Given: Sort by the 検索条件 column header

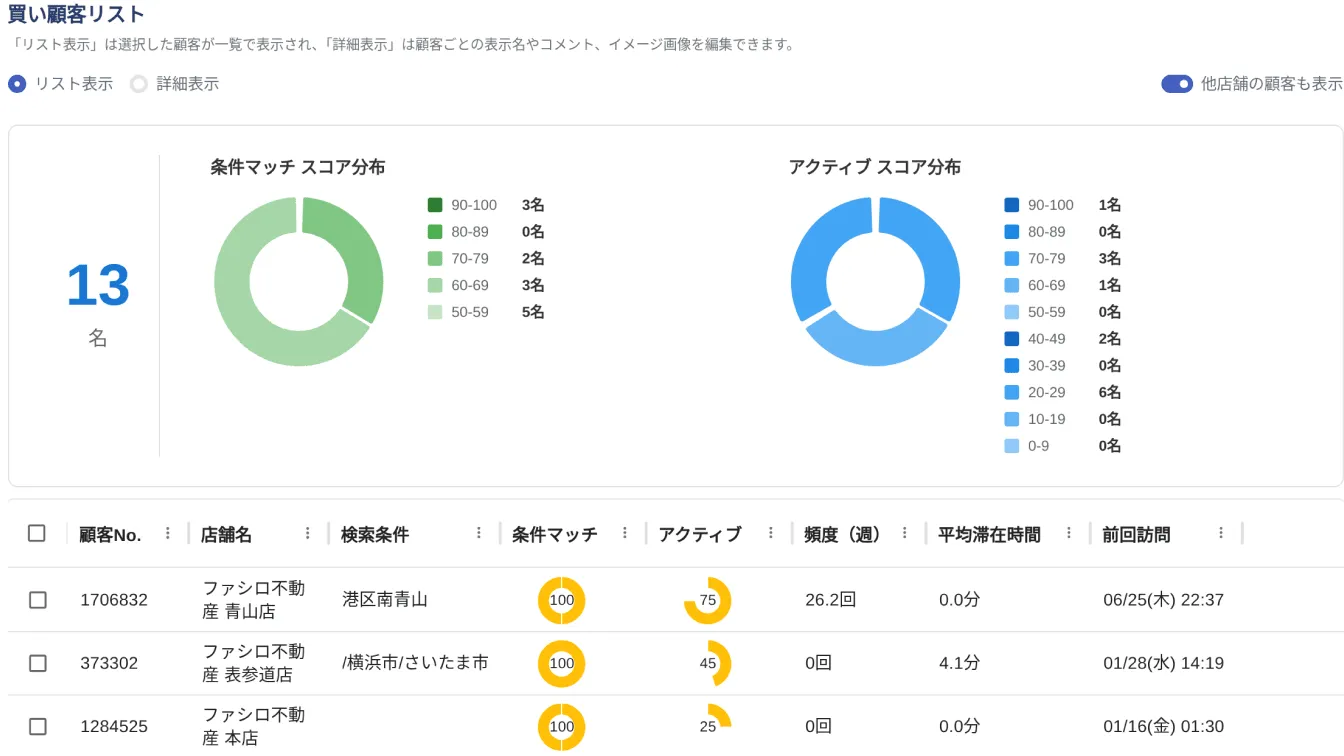Looking at the screenshot, I should (x=375, y=535).
